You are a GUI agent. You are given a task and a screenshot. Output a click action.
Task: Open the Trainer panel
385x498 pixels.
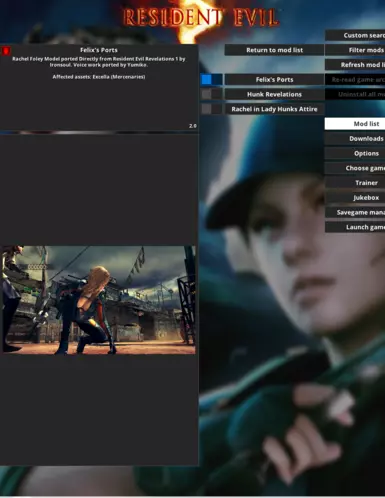point(355,183)
